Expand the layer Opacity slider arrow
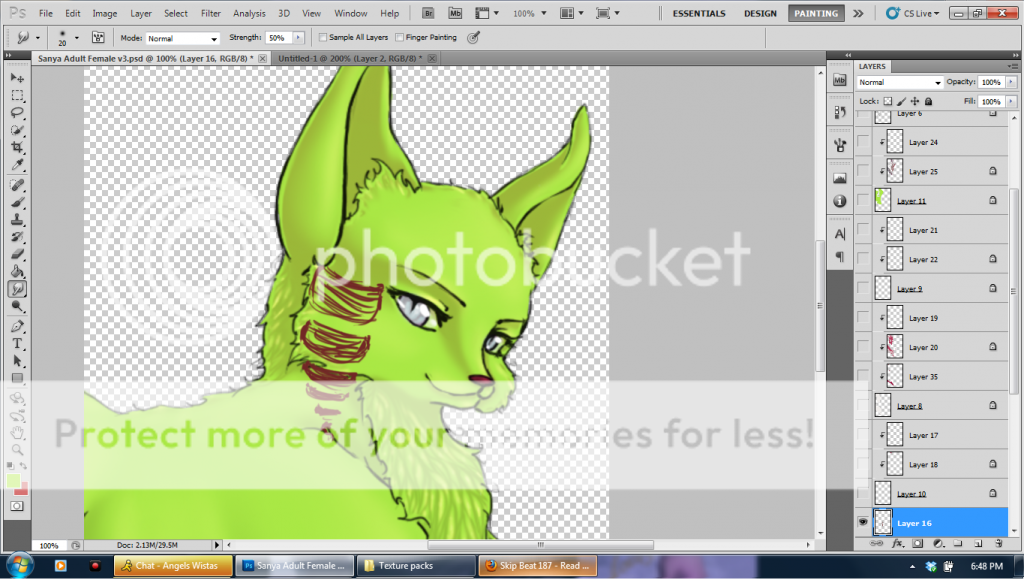This screenshot has width=1024, height=579. coord(1011,82)
